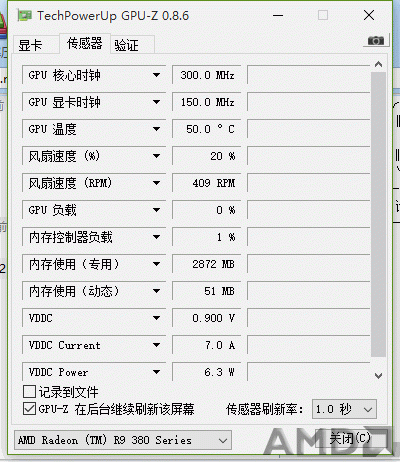Click the 关闭(C) button
The height and width of the screenshot is (462, 400).
(x=350, y=438)
